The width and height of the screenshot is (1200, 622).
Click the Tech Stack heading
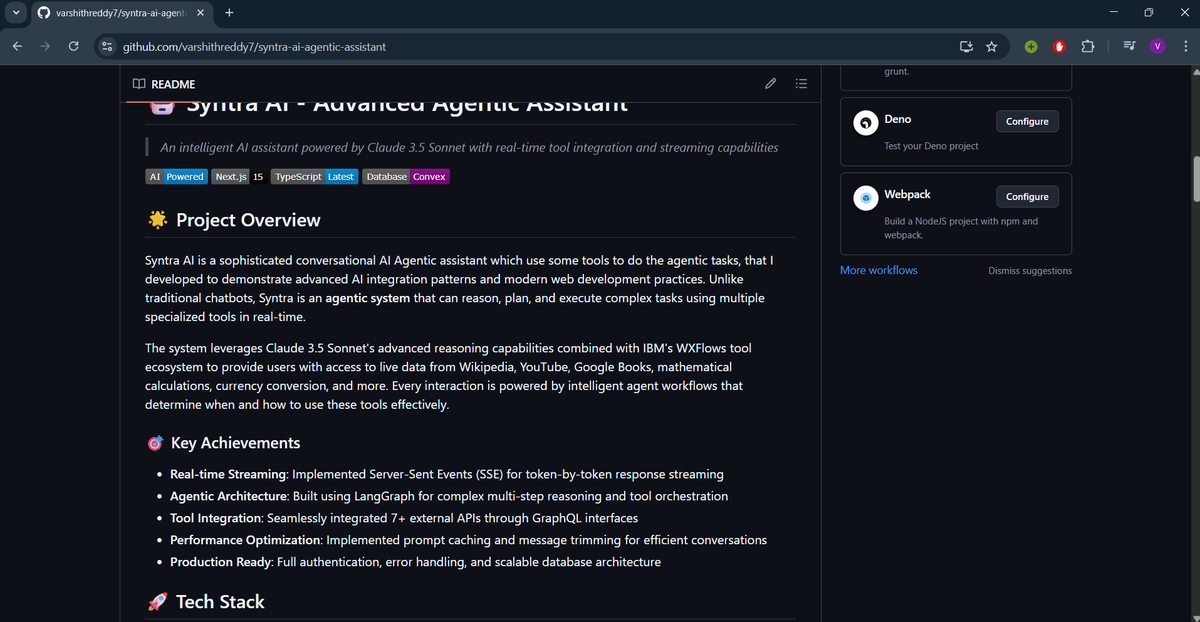[x=220, y=602]
